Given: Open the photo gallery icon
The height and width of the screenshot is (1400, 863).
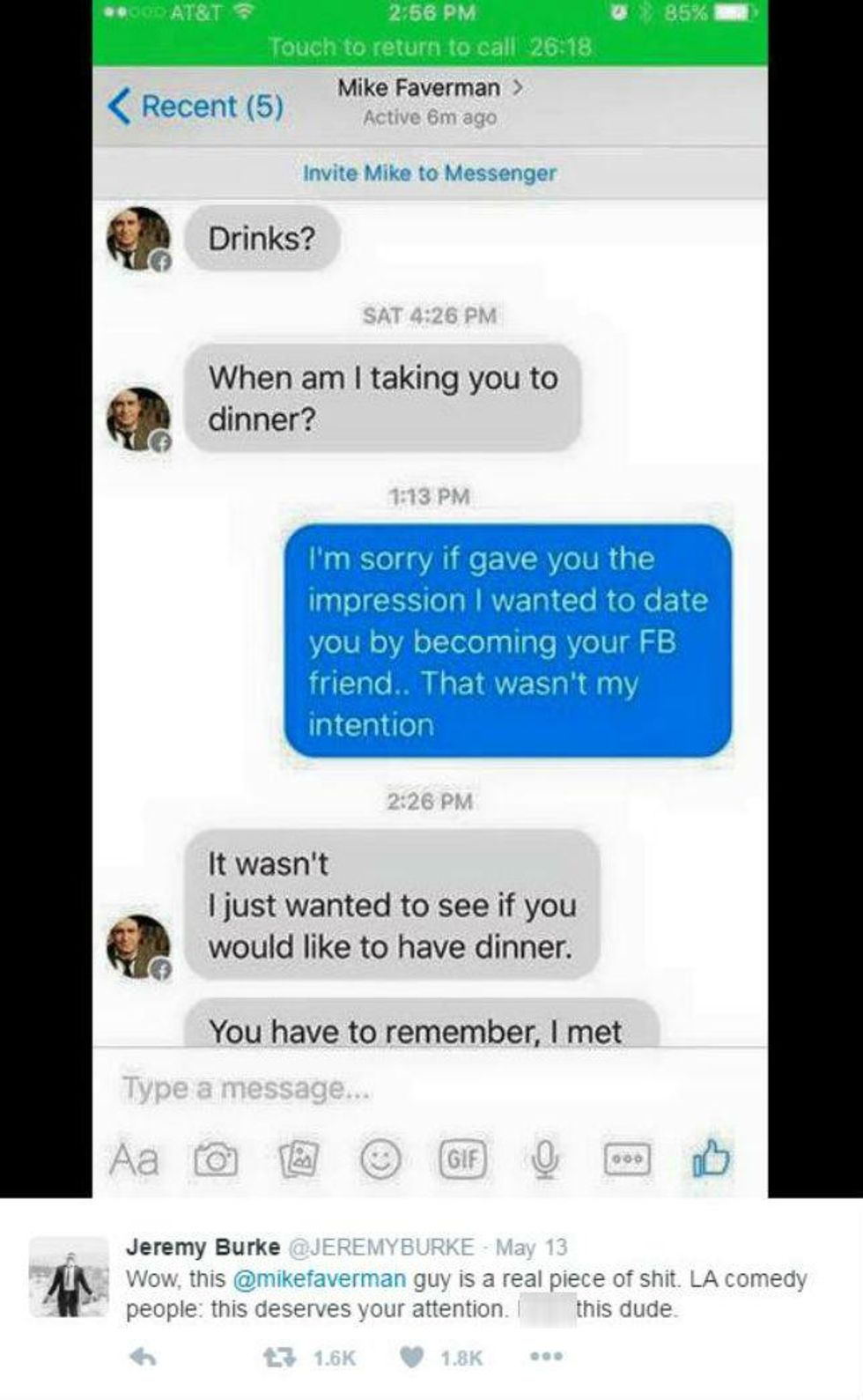Looking at the screenshot, I should point(298,1159).
